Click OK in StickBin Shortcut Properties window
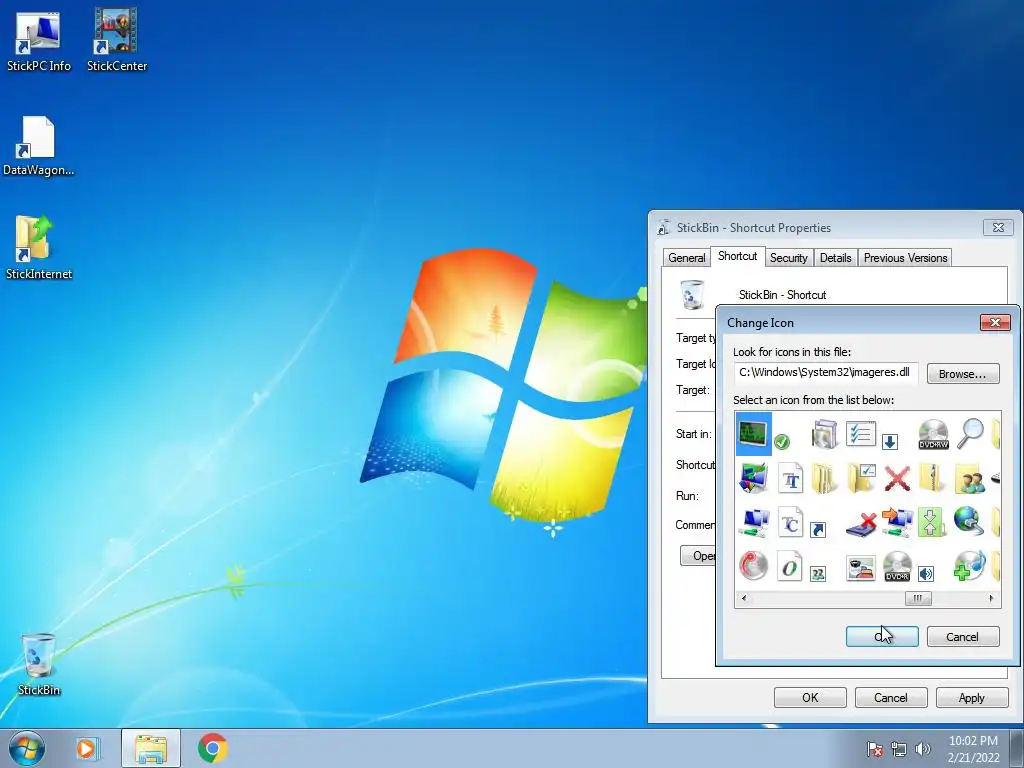 pos(810,697)
